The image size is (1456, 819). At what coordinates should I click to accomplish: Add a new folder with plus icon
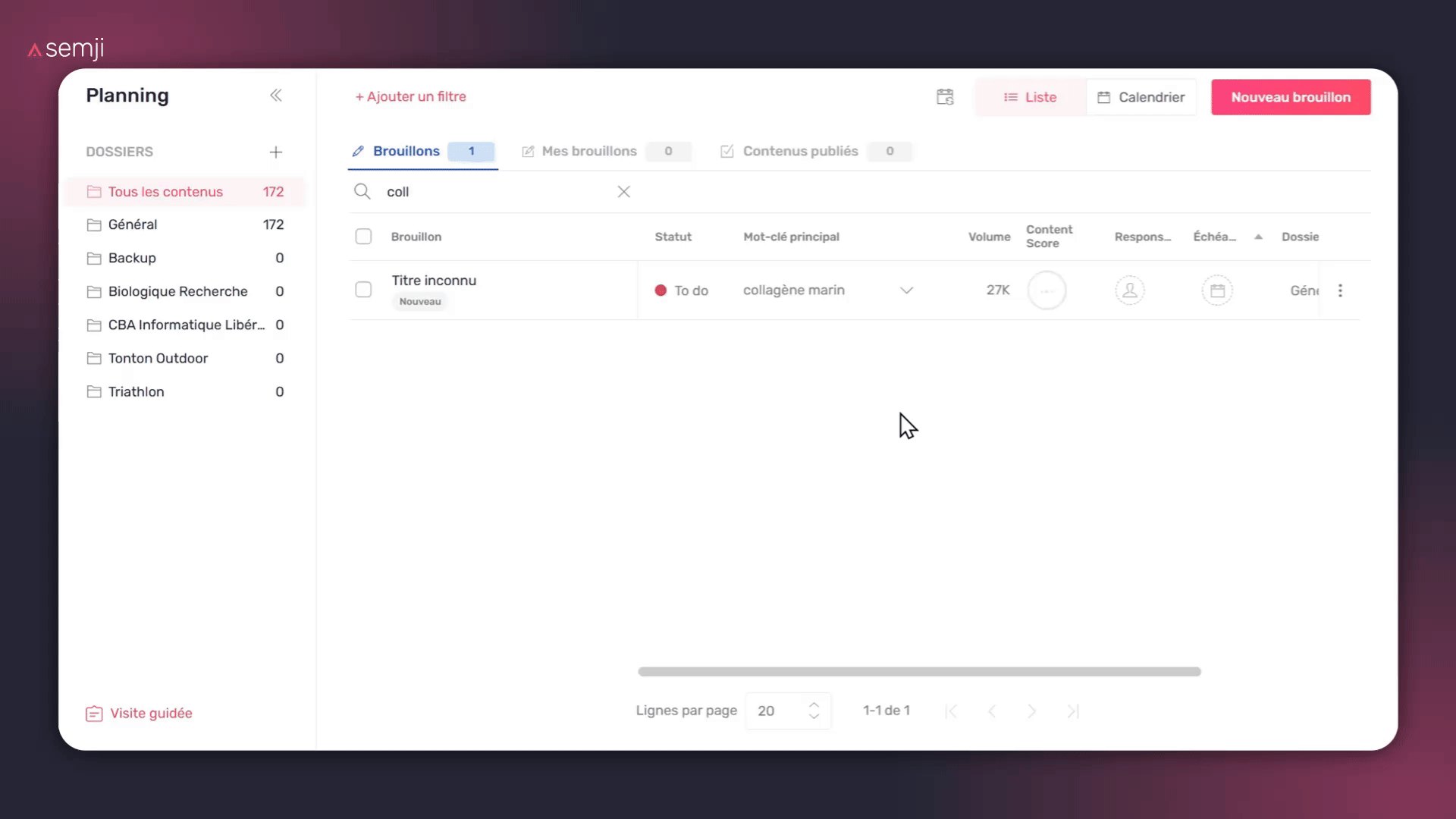(x=276, y=152)
